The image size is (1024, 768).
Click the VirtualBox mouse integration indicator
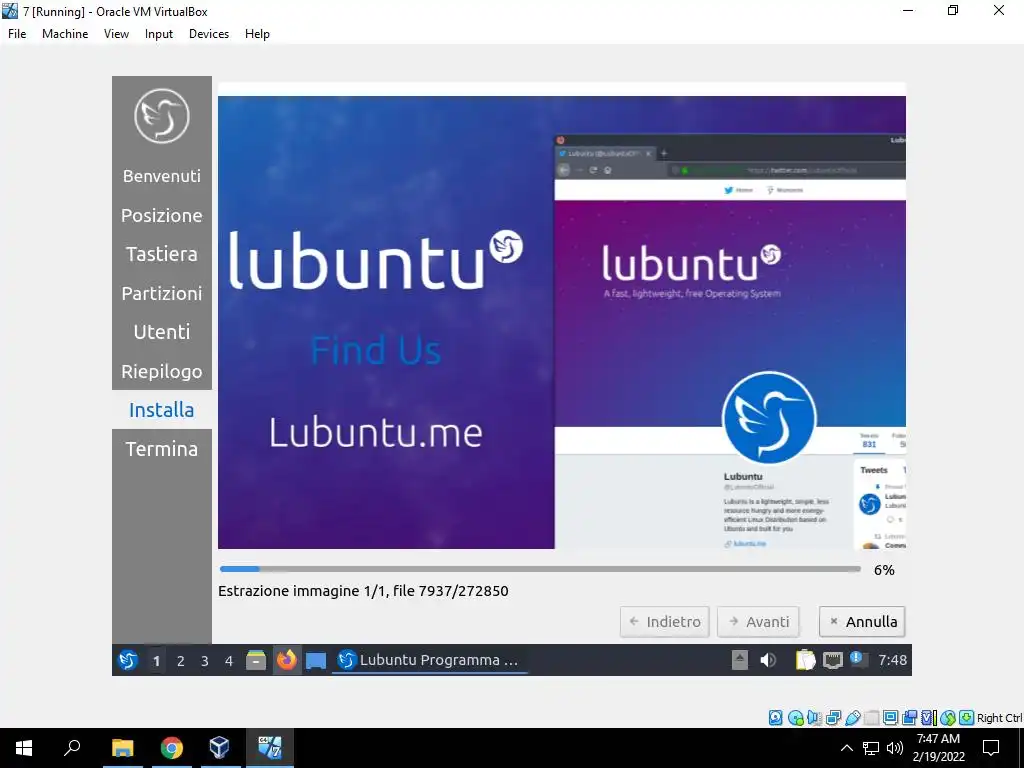point(948,718)
